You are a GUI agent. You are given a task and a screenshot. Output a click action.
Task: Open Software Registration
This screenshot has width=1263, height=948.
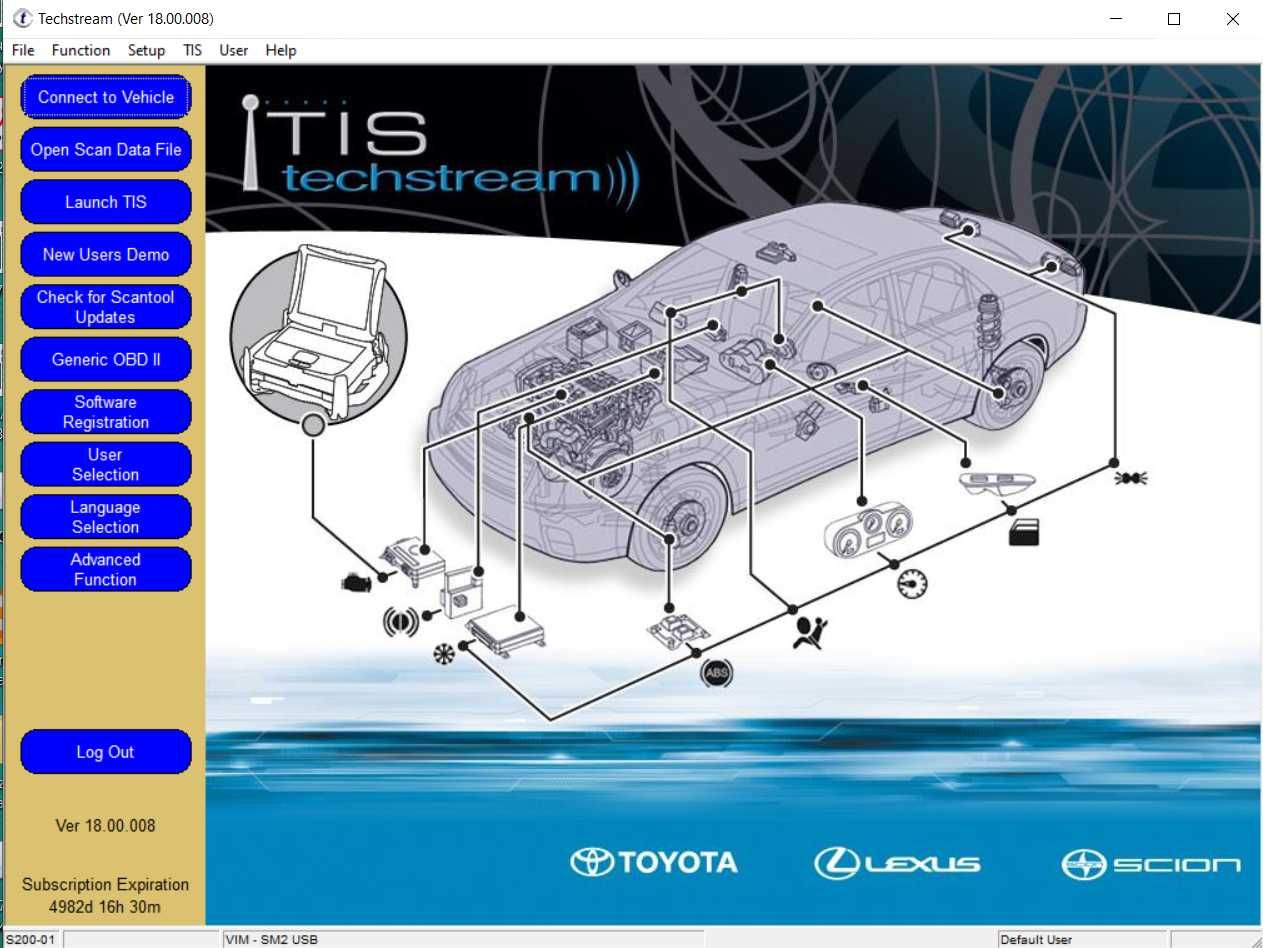coord(105,412)
